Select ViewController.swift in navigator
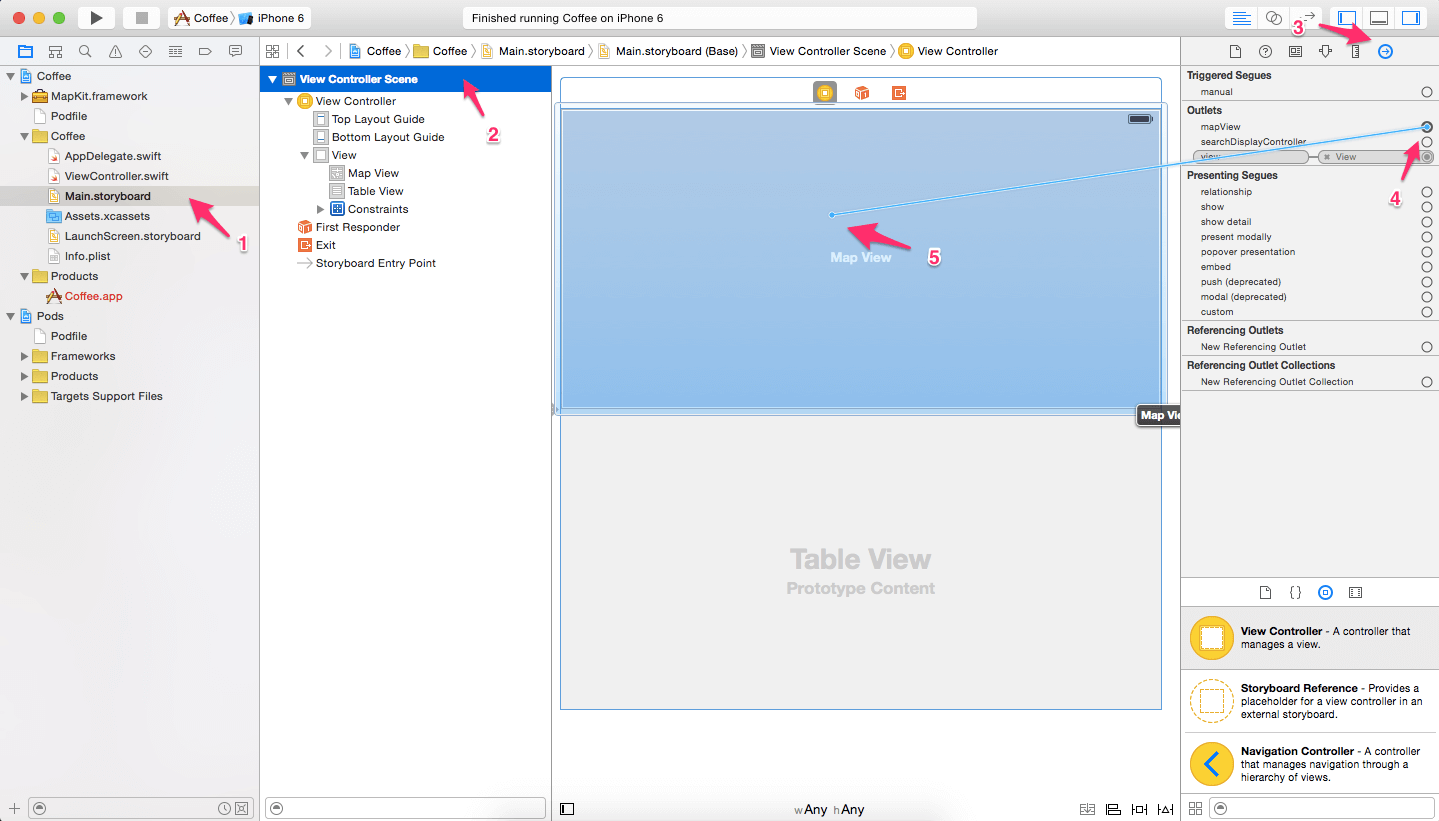The width and height of the screenshot is (1439, 821). tap(116, 176)
